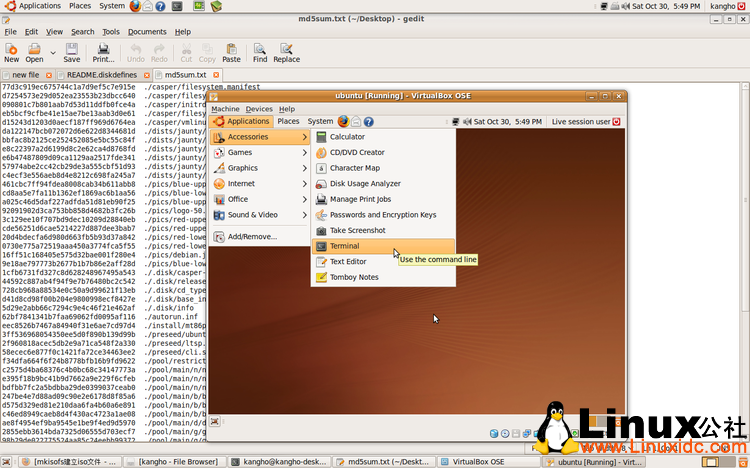Click the kangho user switcher on host panel
Image resolution: width=750 pixels, height=468 pixels.
click(x=728, y=6)
